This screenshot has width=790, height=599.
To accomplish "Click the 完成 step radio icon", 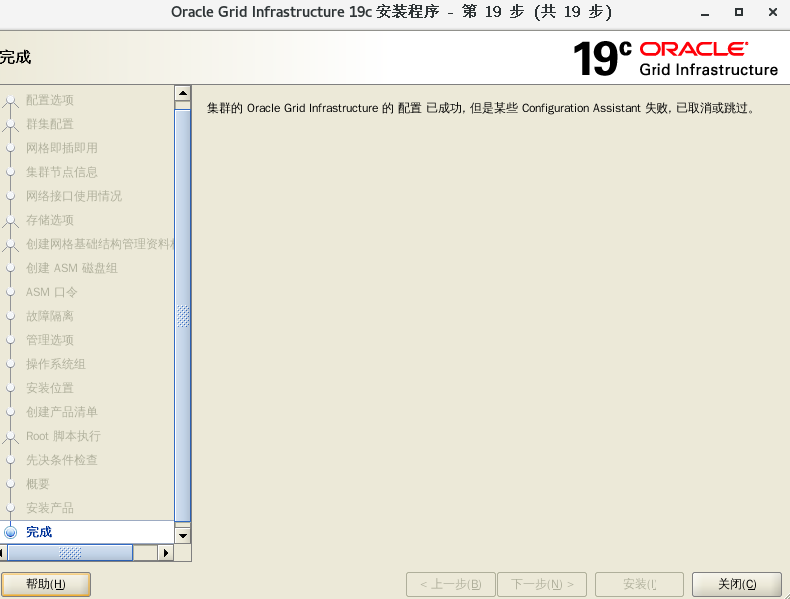I will point(11,532).
